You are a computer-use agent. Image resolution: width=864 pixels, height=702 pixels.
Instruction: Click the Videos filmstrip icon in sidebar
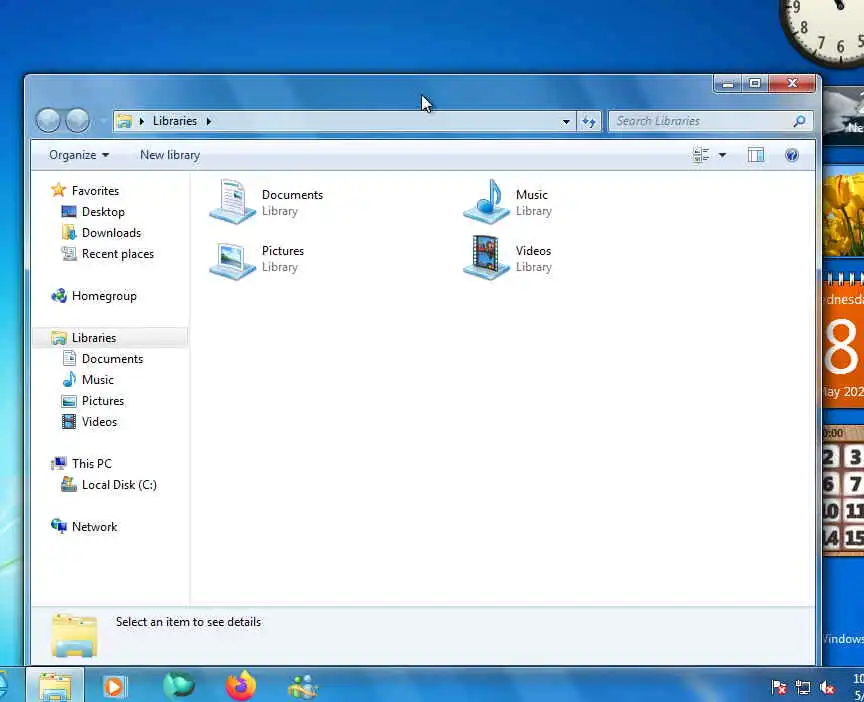[69, 422]
